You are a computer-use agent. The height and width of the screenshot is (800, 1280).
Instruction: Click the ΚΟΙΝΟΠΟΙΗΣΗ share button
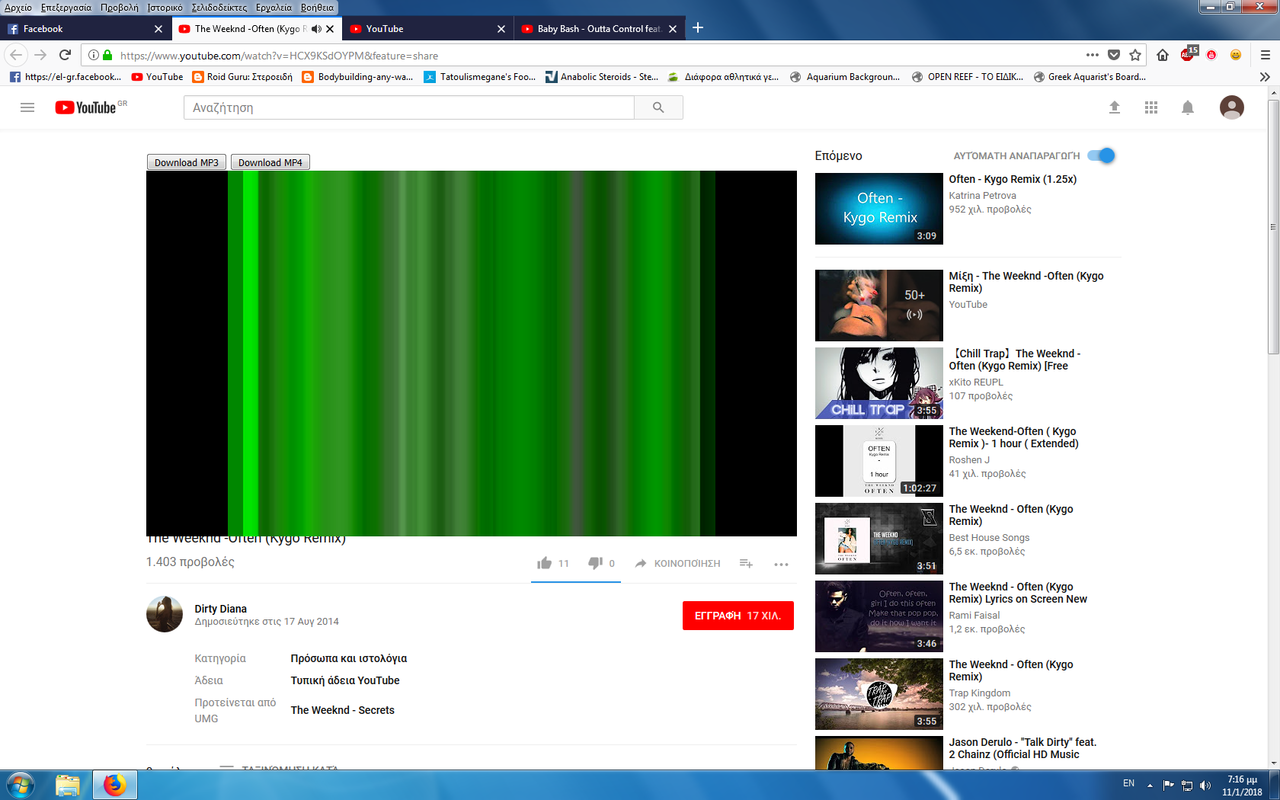677,563
